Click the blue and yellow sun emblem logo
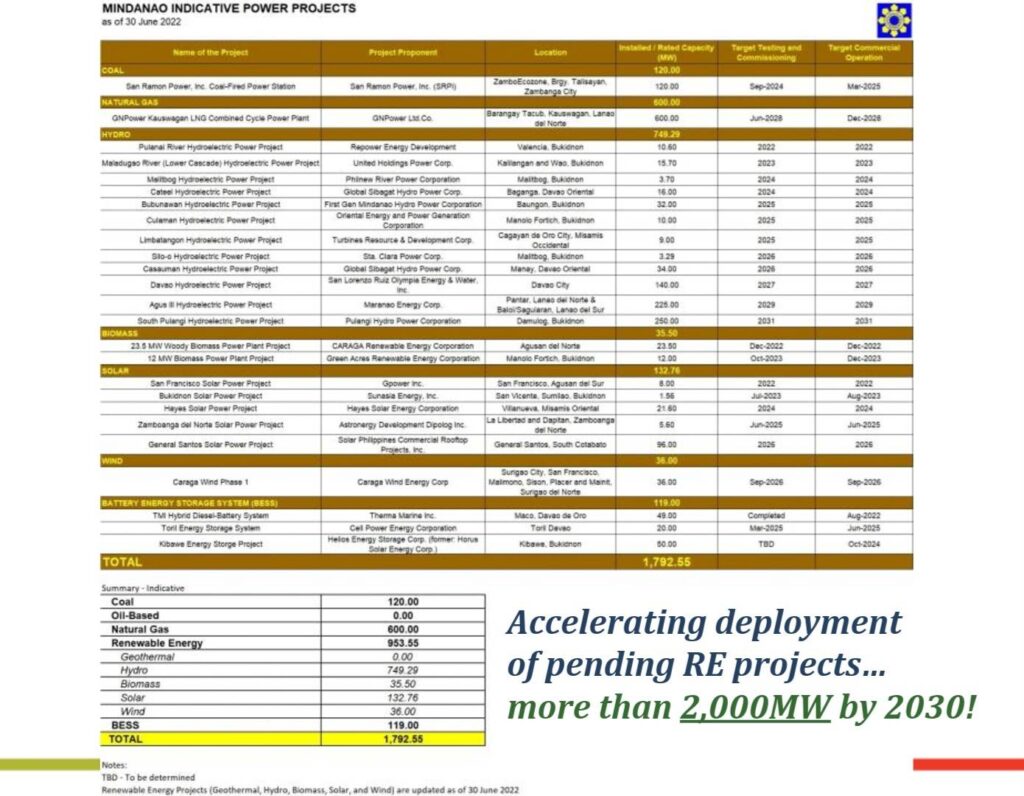The image size is (1024, 796). pos(894,20)
